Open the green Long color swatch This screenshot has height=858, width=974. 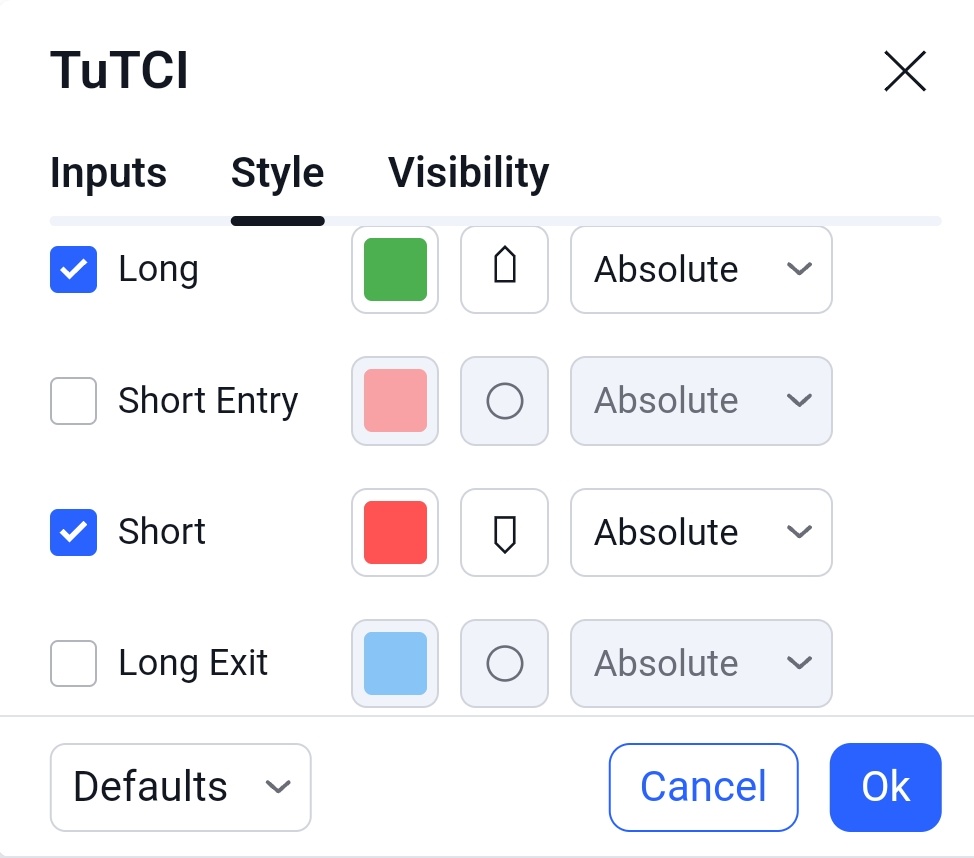[x=395, y=269]
